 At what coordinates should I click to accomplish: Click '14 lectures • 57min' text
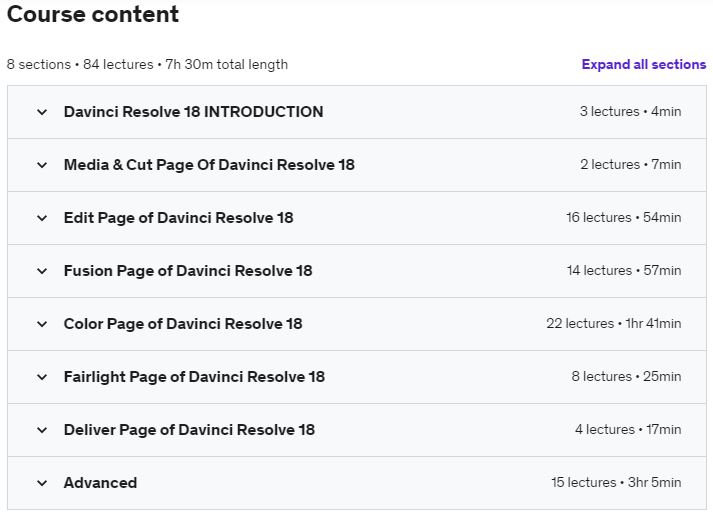pos(624,270)
